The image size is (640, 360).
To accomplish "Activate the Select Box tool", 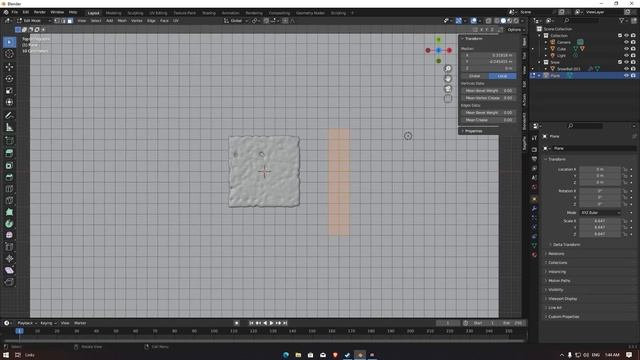I will [x=9, y=42].
